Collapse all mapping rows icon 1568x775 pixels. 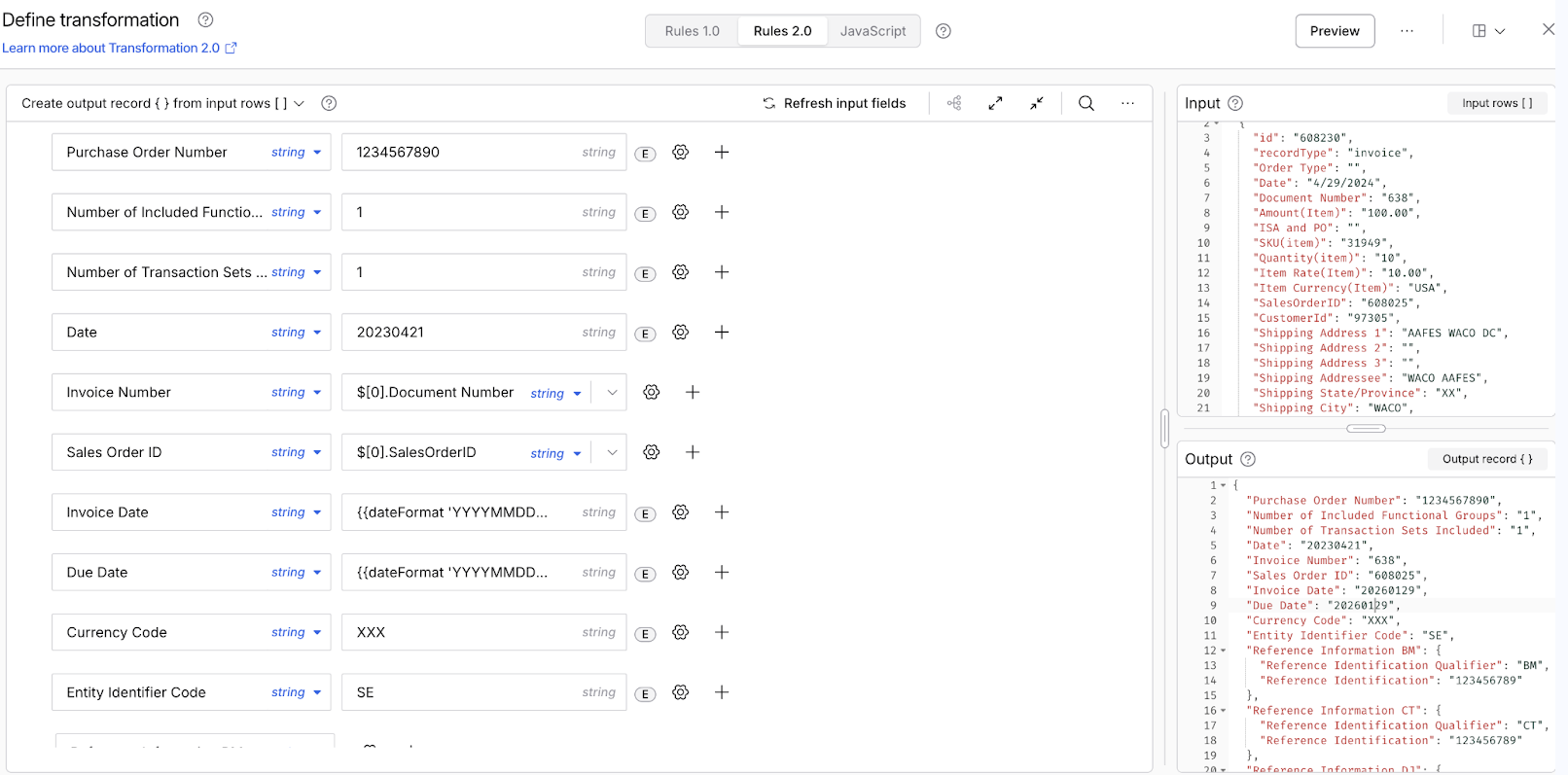(1037, 103)
